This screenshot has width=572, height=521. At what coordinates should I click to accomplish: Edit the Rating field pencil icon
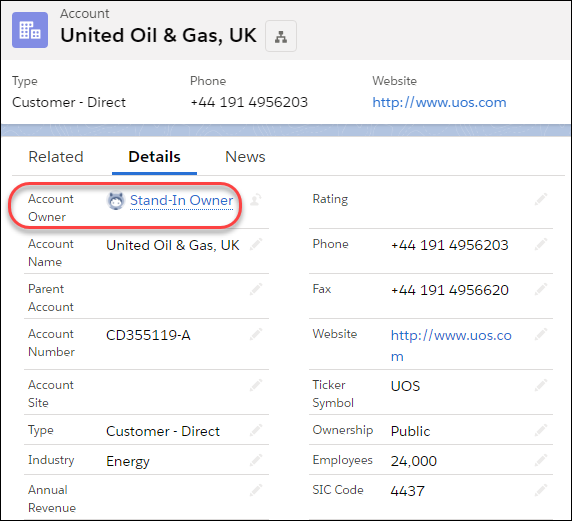point(541,200)
